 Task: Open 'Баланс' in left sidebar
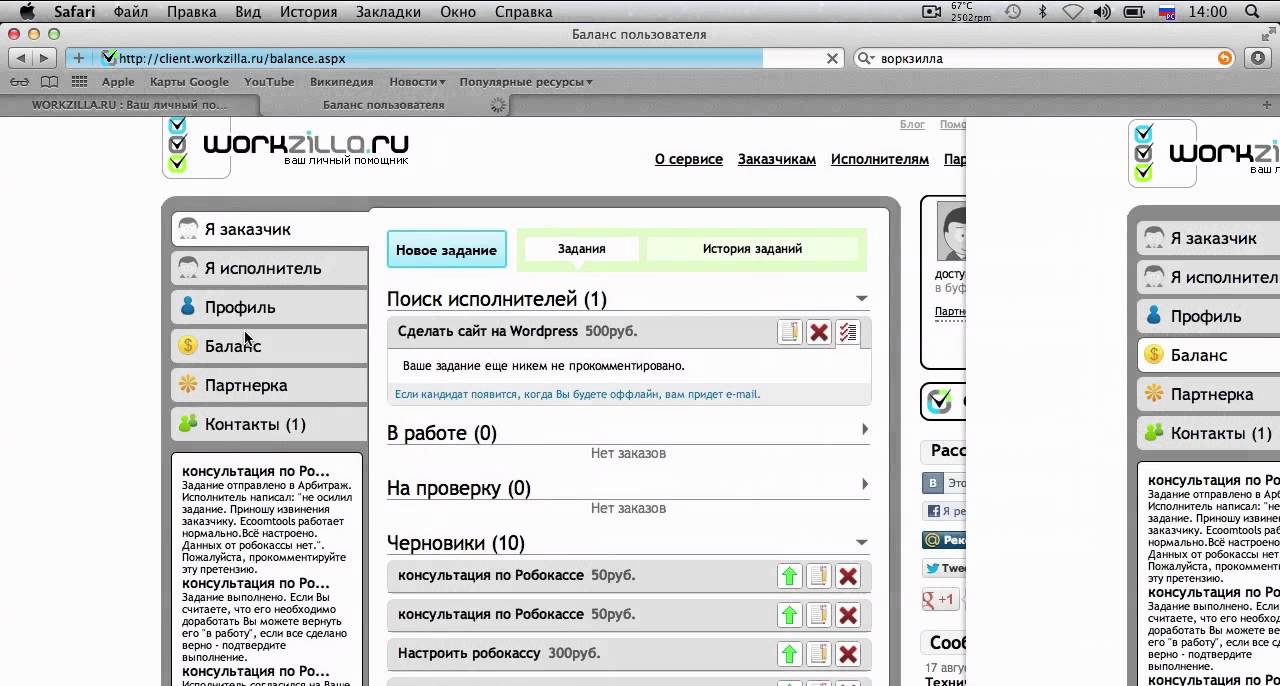270,346
